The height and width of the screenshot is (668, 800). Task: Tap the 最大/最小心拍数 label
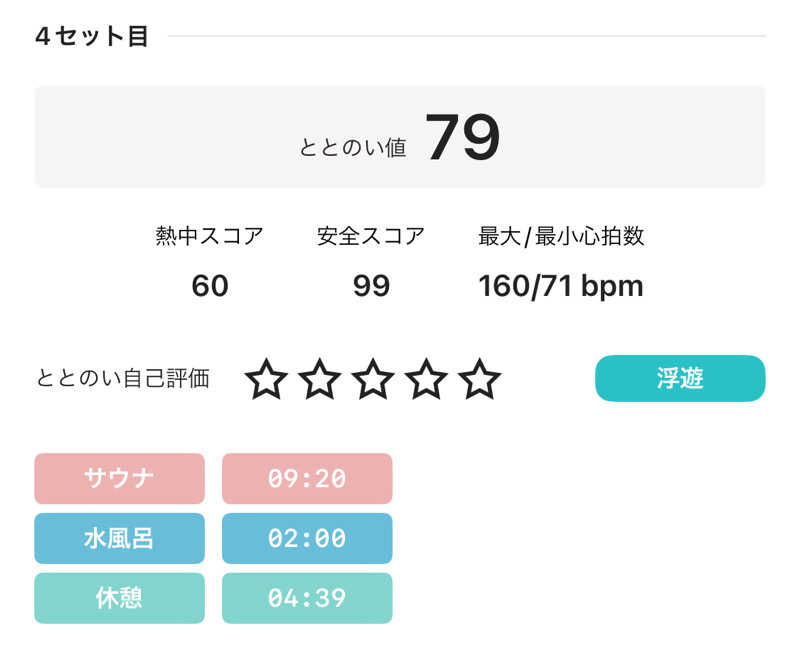point(561,237)
